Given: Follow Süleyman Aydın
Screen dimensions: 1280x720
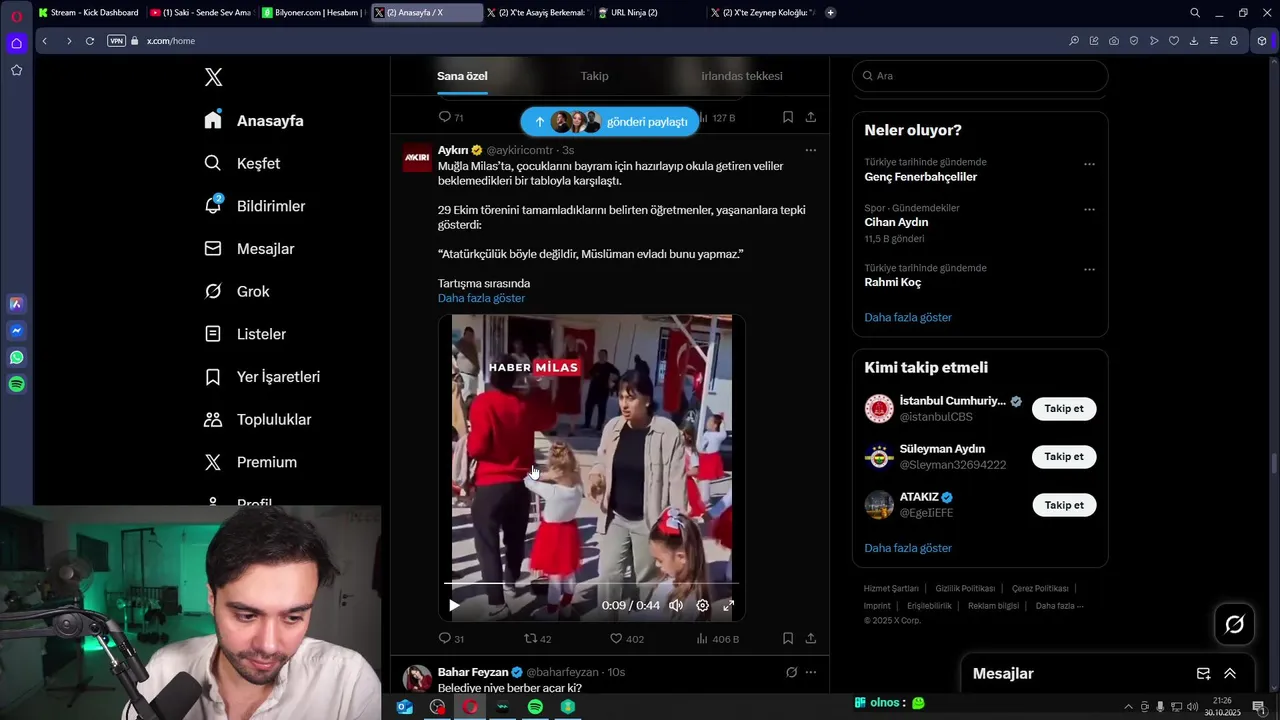Looking at the screenshot, I should click(x=1064, y=457).
